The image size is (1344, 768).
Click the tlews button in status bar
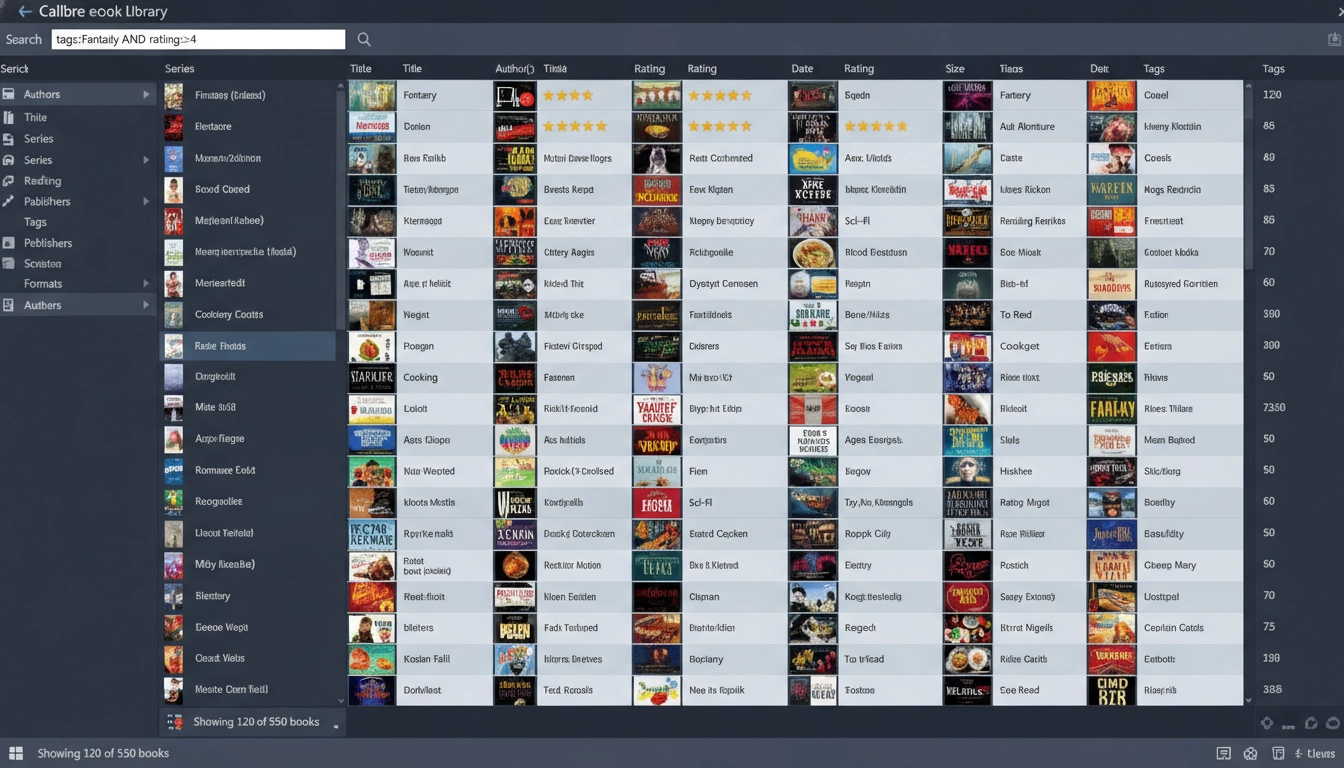1315,753
